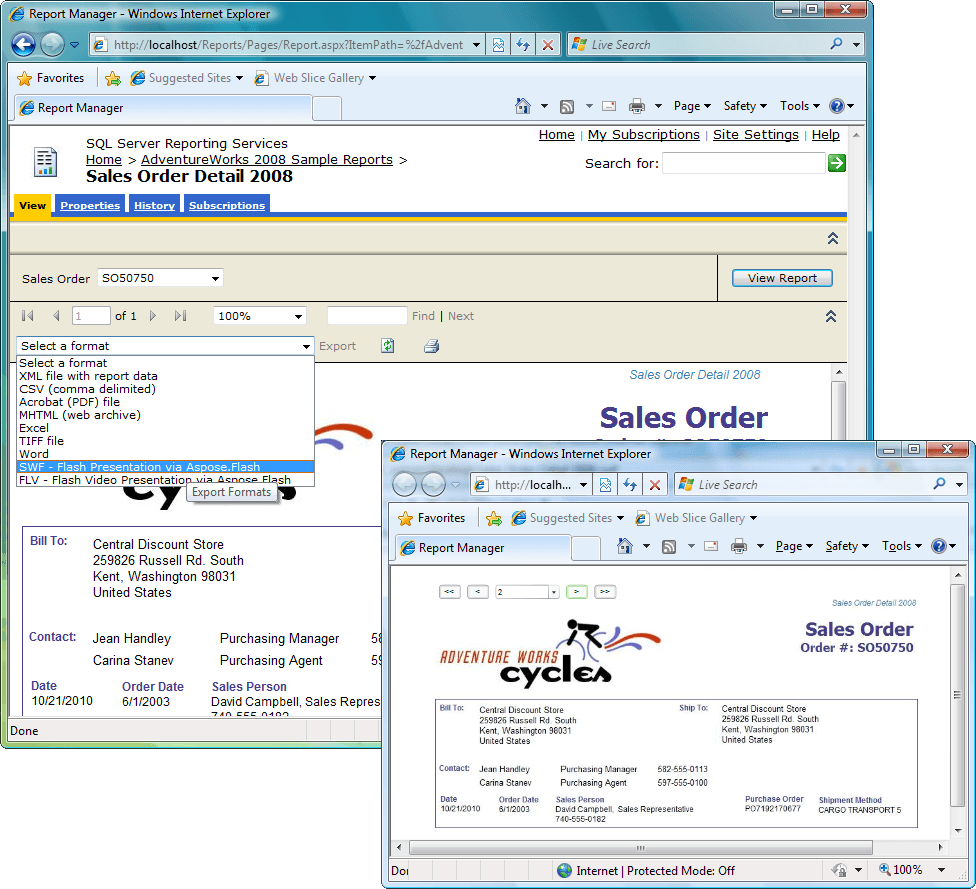Open Web Slice Gallery in main window
Viewport: 976px width, 889px height.
pyautogui.click(x=315, y=78)
